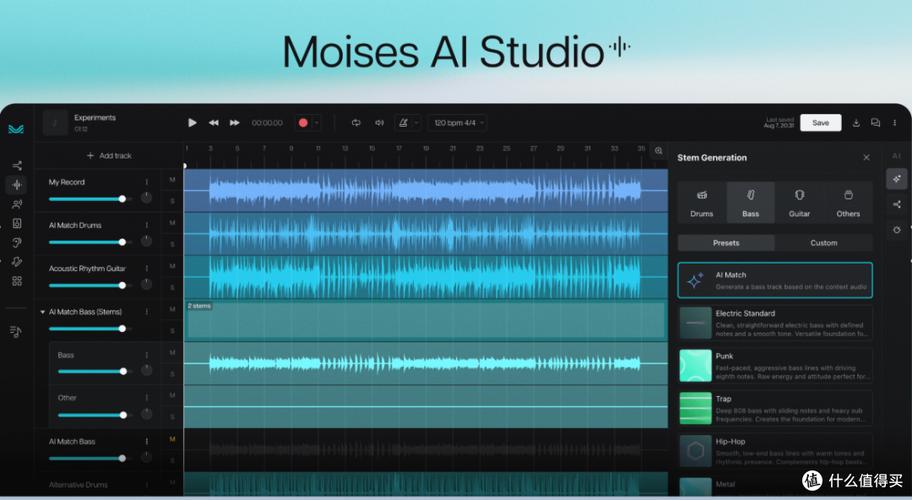Select the Drums stem type
Viewport: 912px width, 500px height.
pyautogui.click(x=701, y=202)
